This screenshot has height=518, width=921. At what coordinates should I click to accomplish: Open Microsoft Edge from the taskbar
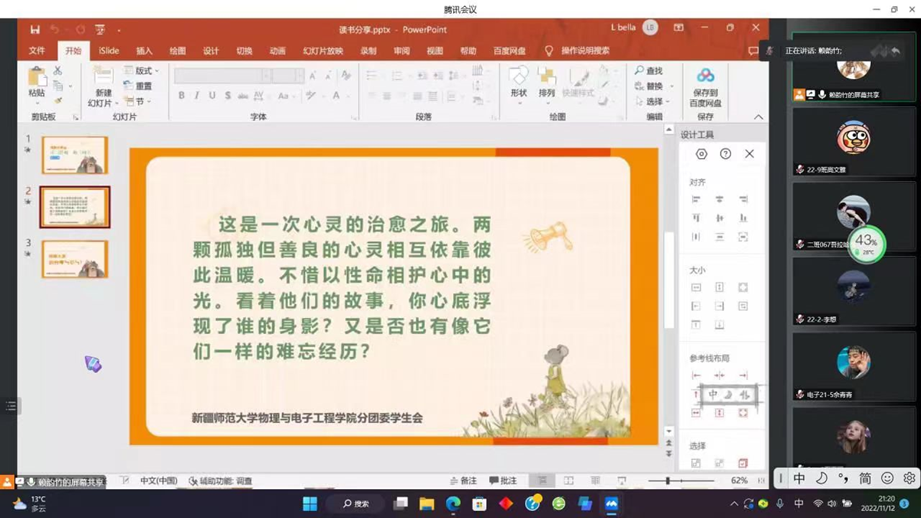[453, 504]
